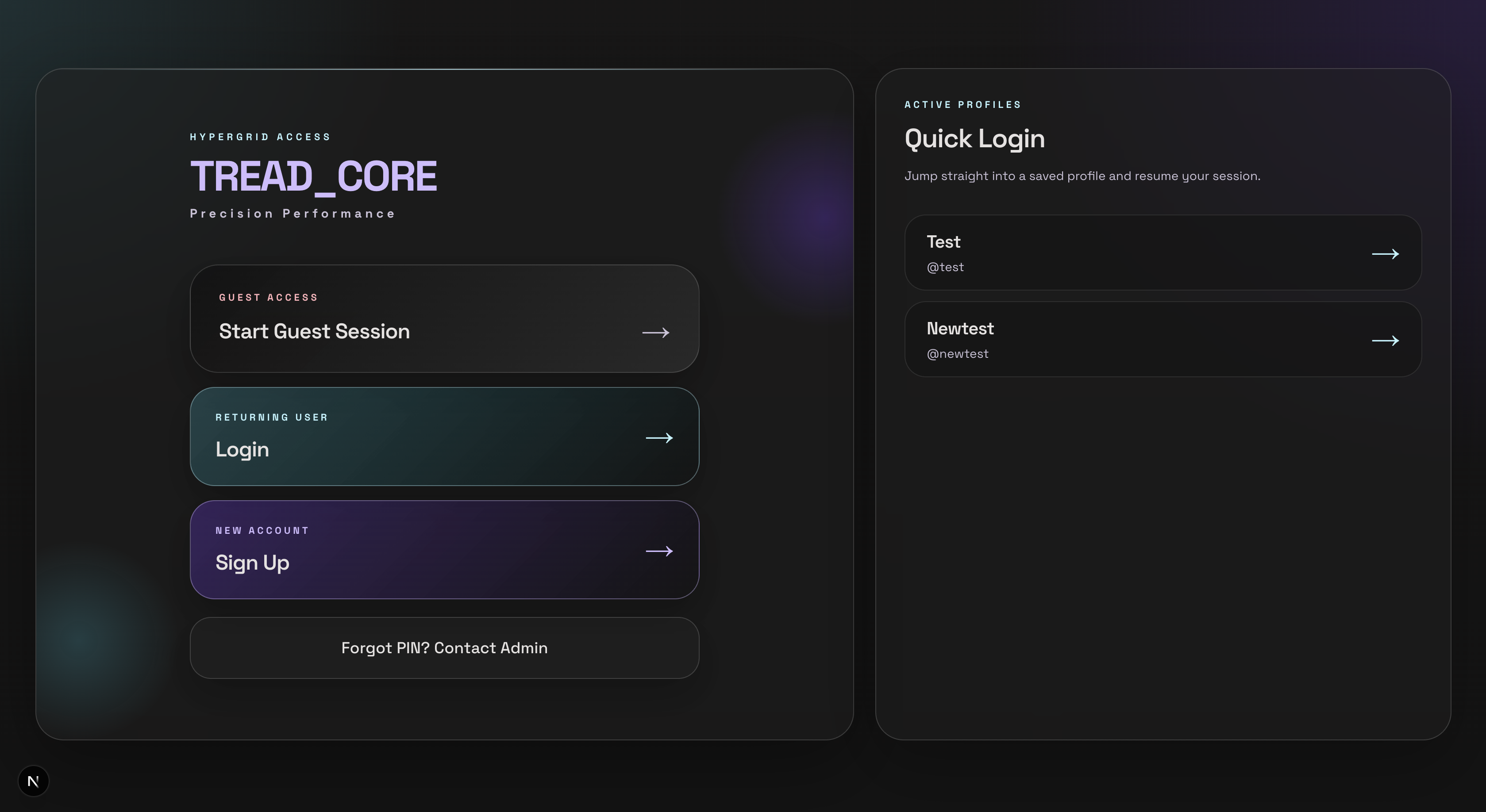Click the arrow on Start Guest Session
The image size is (1486, 812).
click(656, 333)
